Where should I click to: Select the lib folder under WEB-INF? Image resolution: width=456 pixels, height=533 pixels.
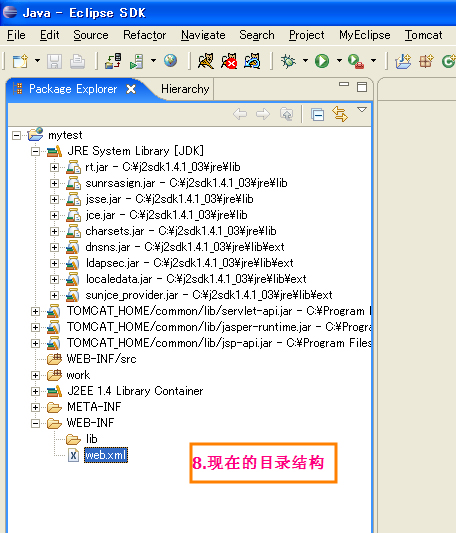pyautogui.click(x=91, y=439)
